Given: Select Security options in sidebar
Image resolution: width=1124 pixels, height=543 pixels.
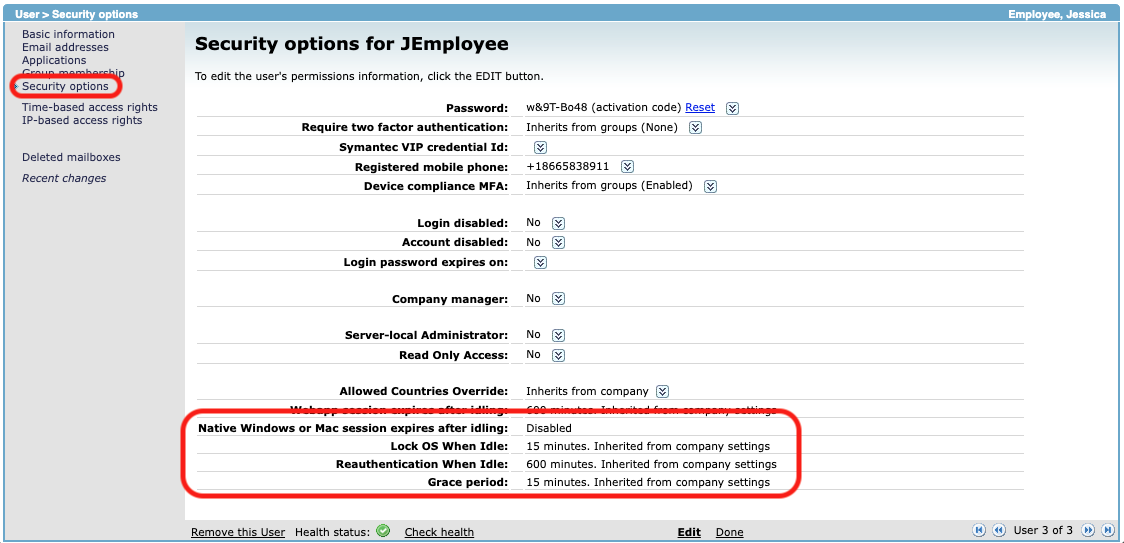Looking at the screenshot, I should click(65, 86).
